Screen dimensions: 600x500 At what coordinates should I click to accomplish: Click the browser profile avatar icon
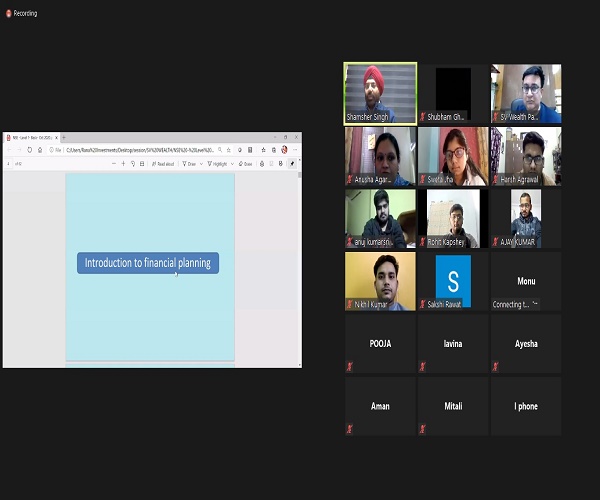284,150
